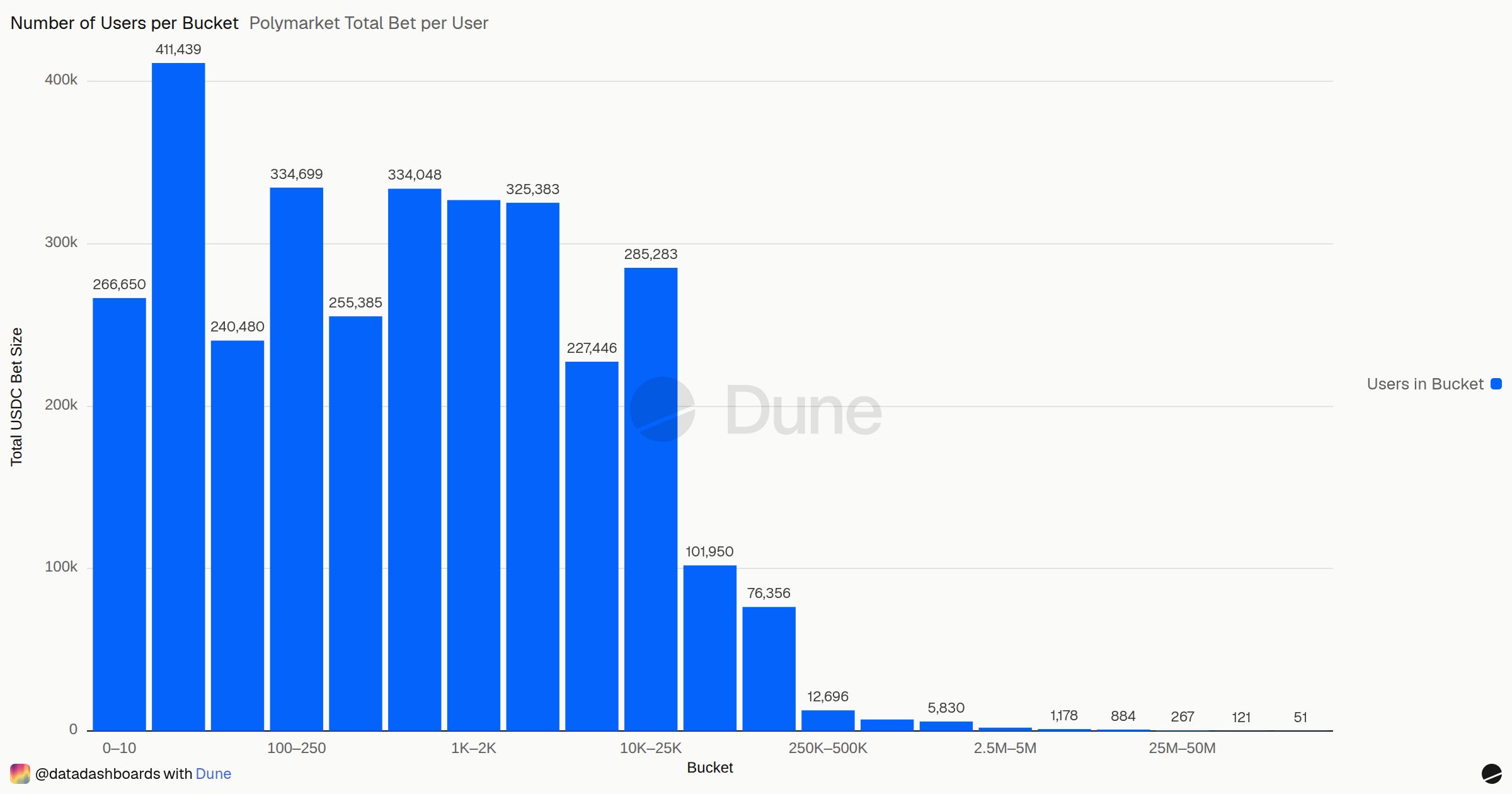This screenshot has width=1512, height=794.
Task: Click the datadashboards avatar icon
Action: [20, 774]
